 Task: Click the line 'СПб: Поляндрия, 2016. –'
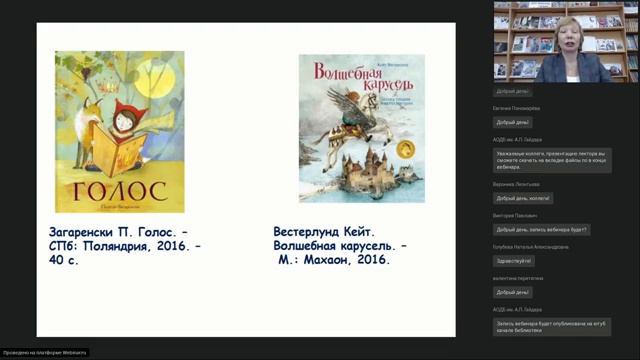[x=125, y=246]
